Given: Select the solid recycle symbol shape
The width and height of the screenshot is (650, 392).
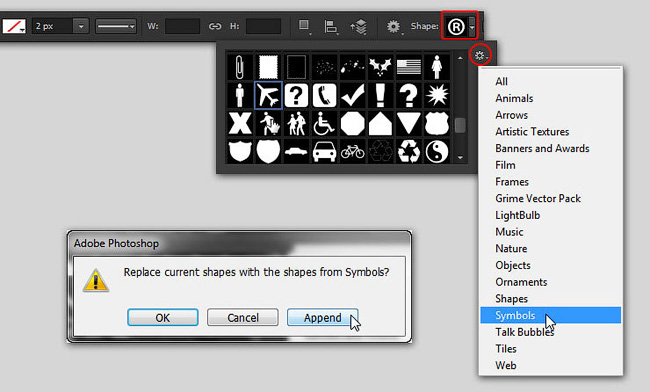Looking at the screenshot, I should click(x=409, y=151).
